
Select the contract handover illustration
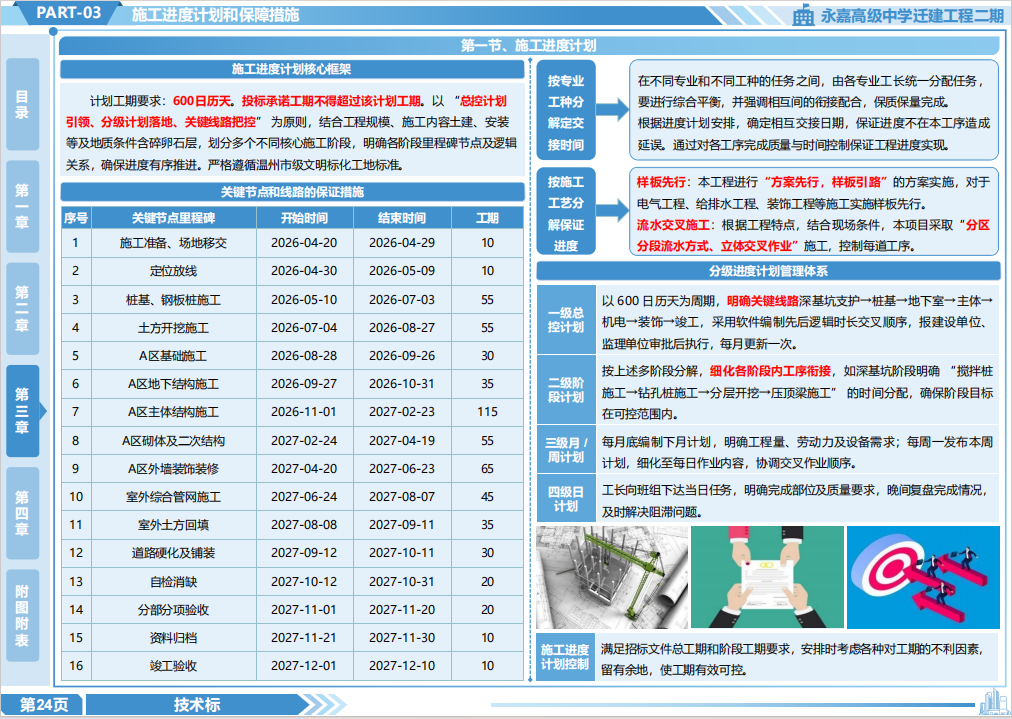pos(767,577)
